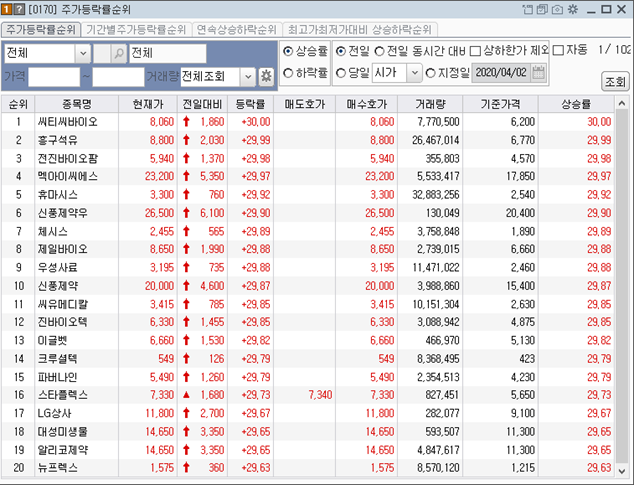This screenshot has height=485, width=634.
Task: Click the maximum price input field
Action: [x=118, y=77]
